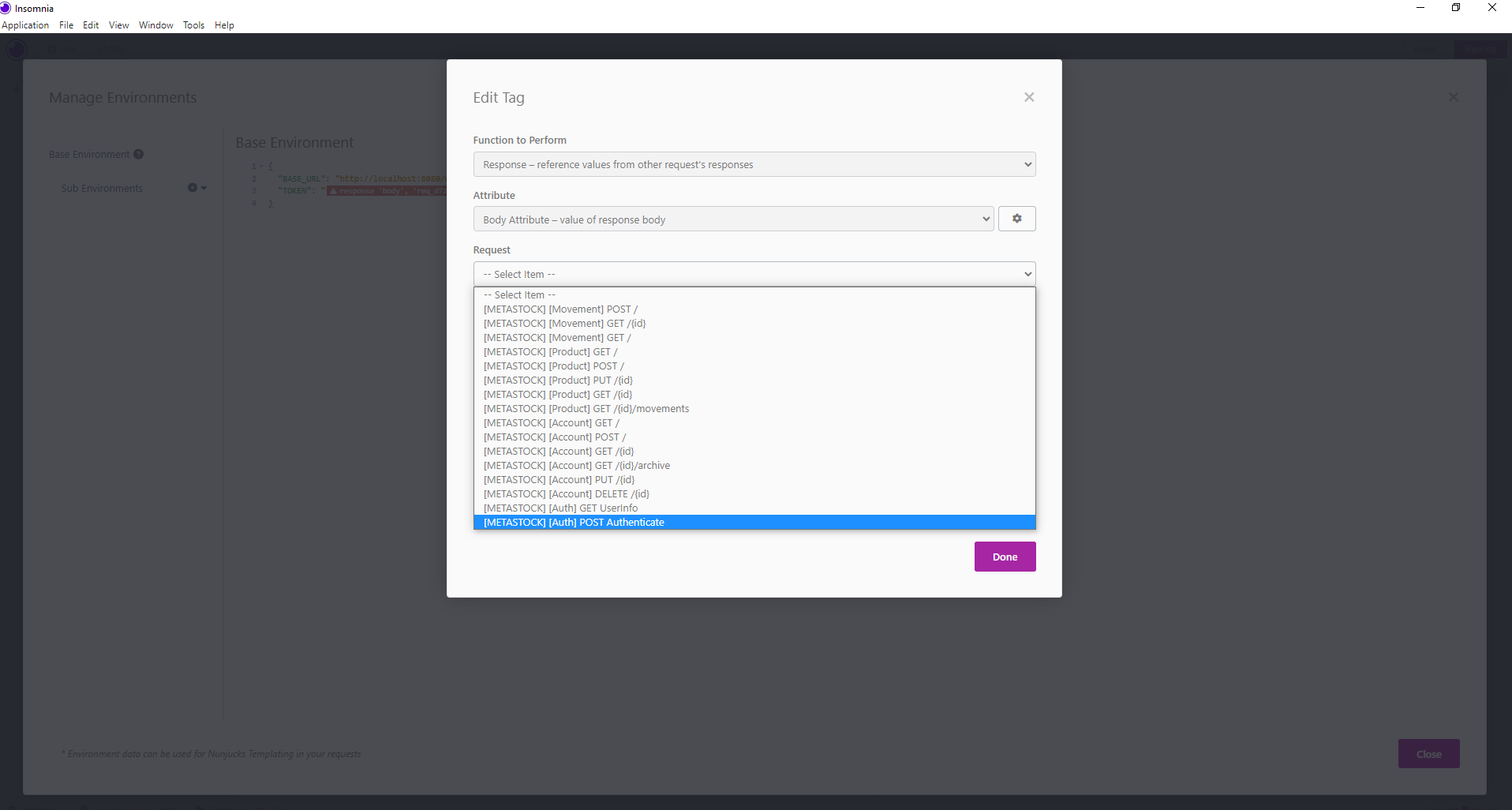Viewport: 1512px width, 810px height.
Task: Open the Application menu
Action: [x=25, y=25]
